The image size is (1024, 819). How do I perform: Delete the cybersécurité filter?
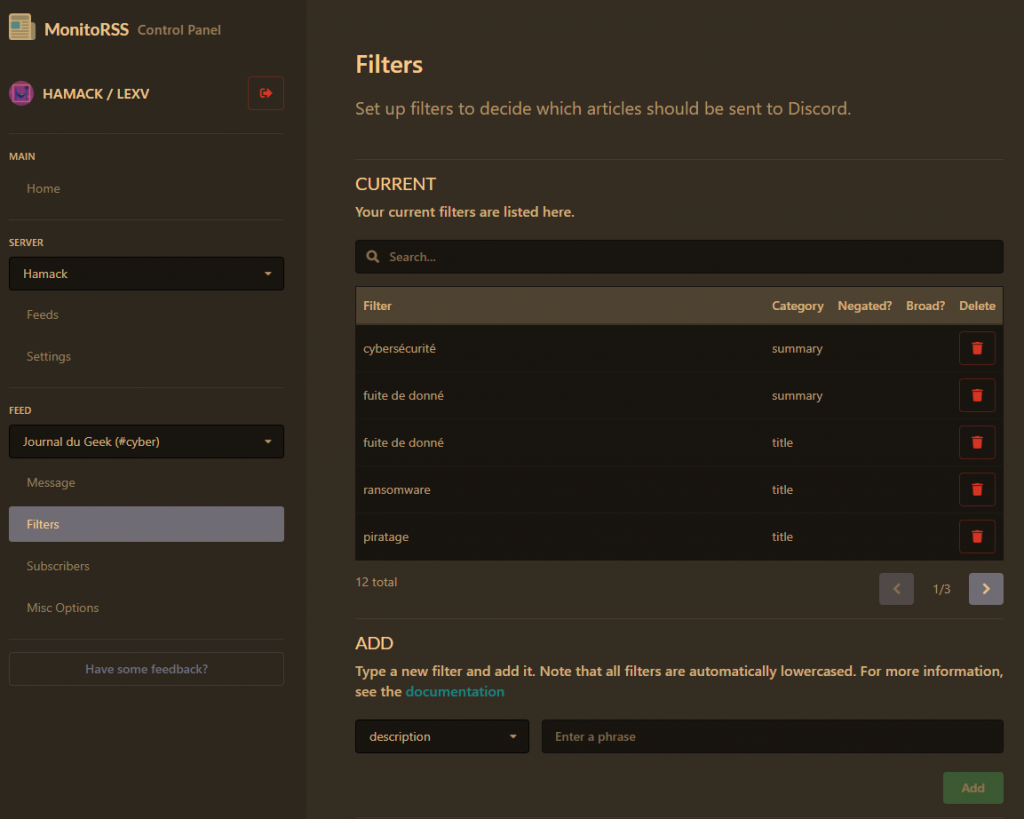[977, 348]
